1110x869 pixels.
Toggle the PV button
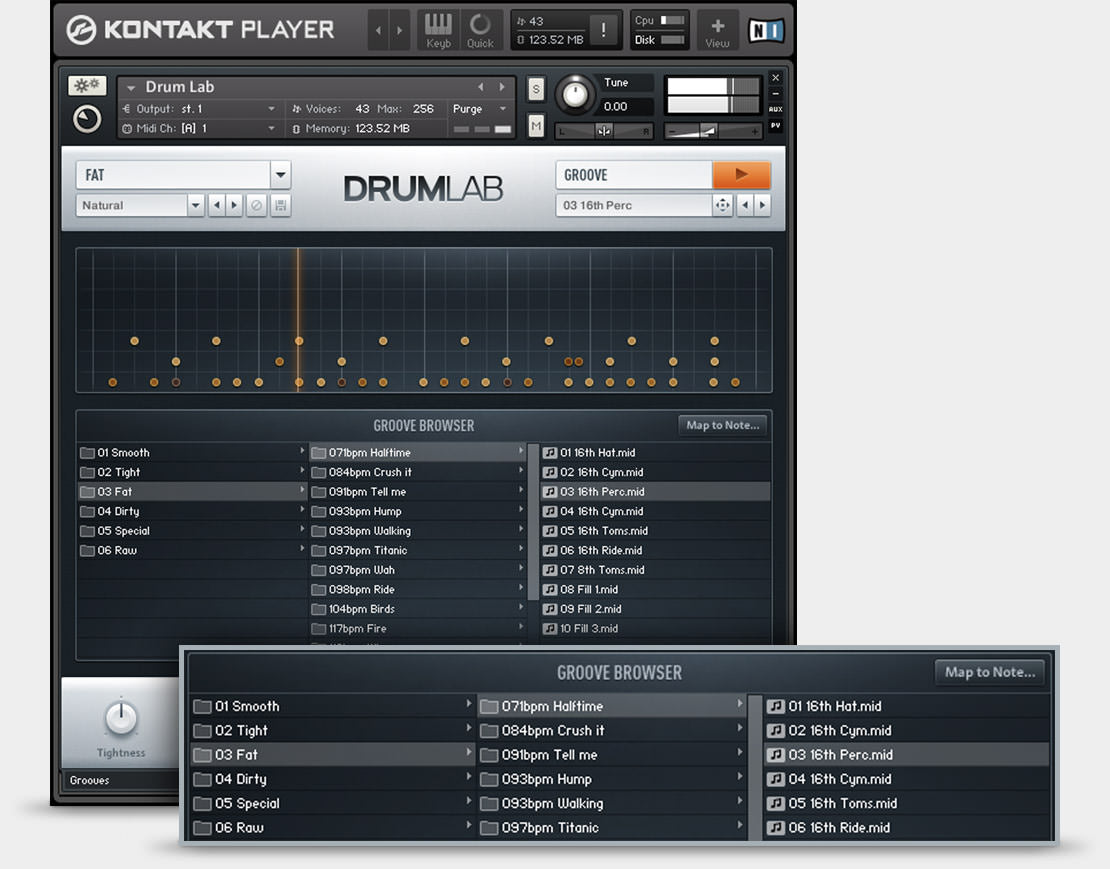coord(776,125)
